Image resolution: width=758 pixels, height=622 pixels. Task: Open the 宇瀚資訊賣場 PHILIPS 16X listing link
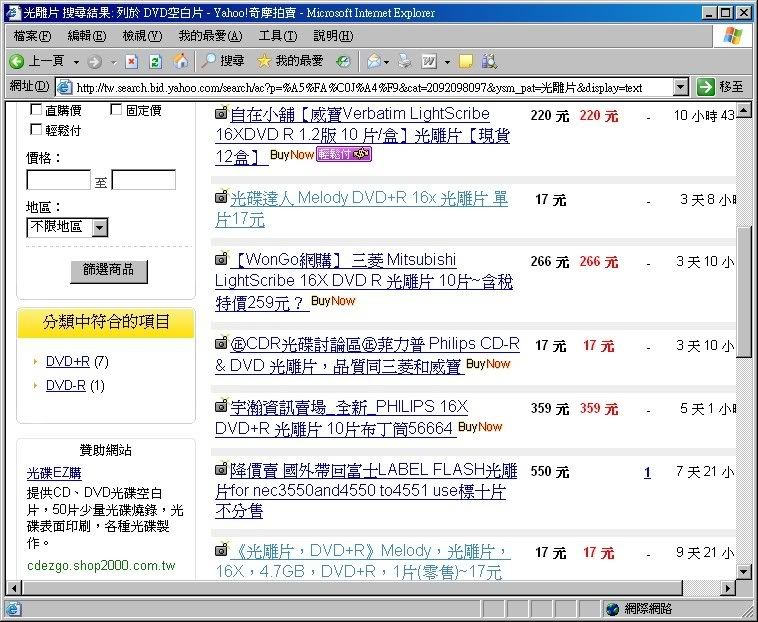(342, 417)
